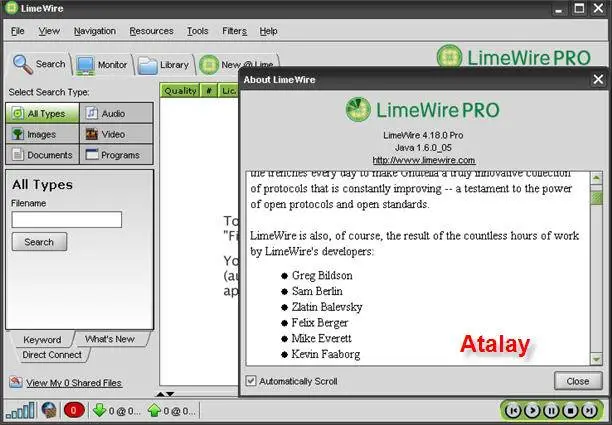This screenshot has height=425, width=612.
Task: Click the Programs window icon
Action: point(92,154)
